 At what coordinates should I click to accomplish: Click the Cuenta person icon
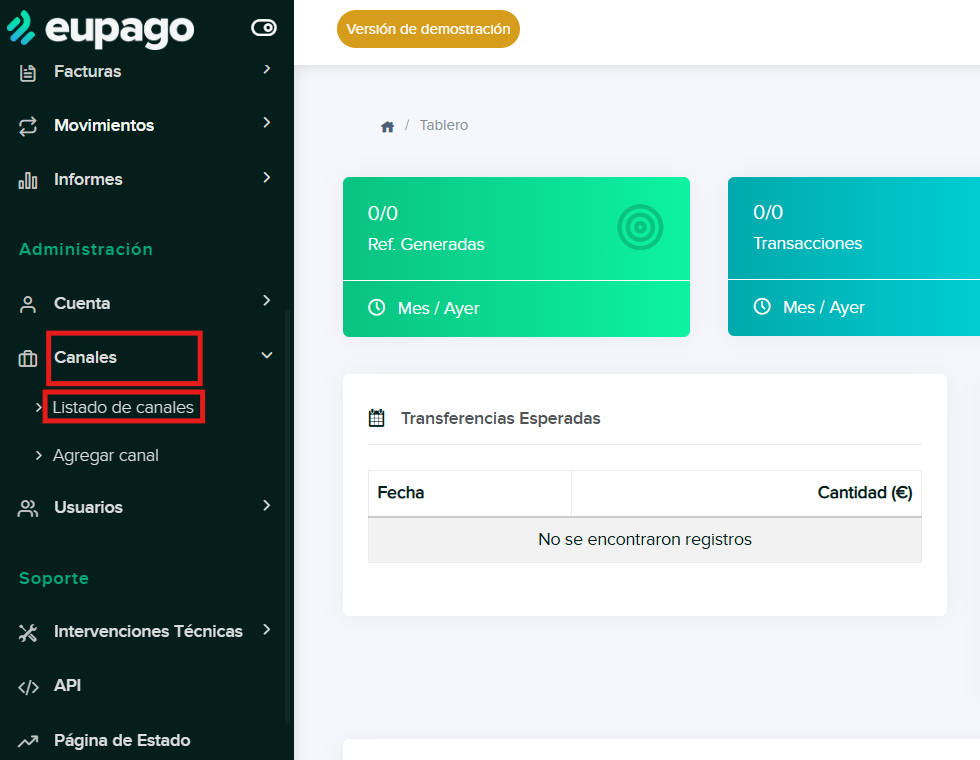pyautogui.click(x=28, y=304)
